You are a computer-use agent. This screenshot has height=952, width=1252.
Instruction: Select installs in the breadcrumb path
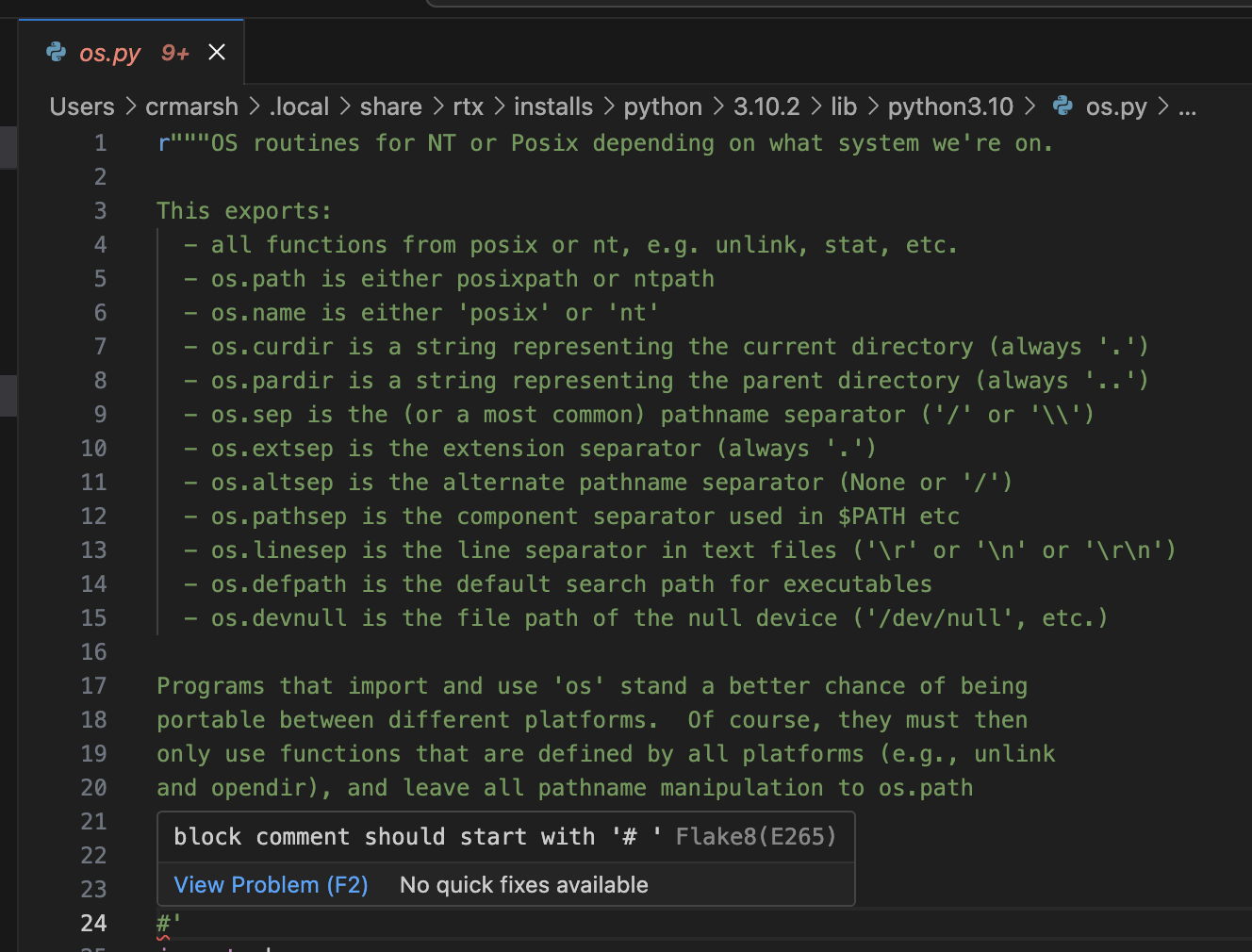click(x=553, y=107)
